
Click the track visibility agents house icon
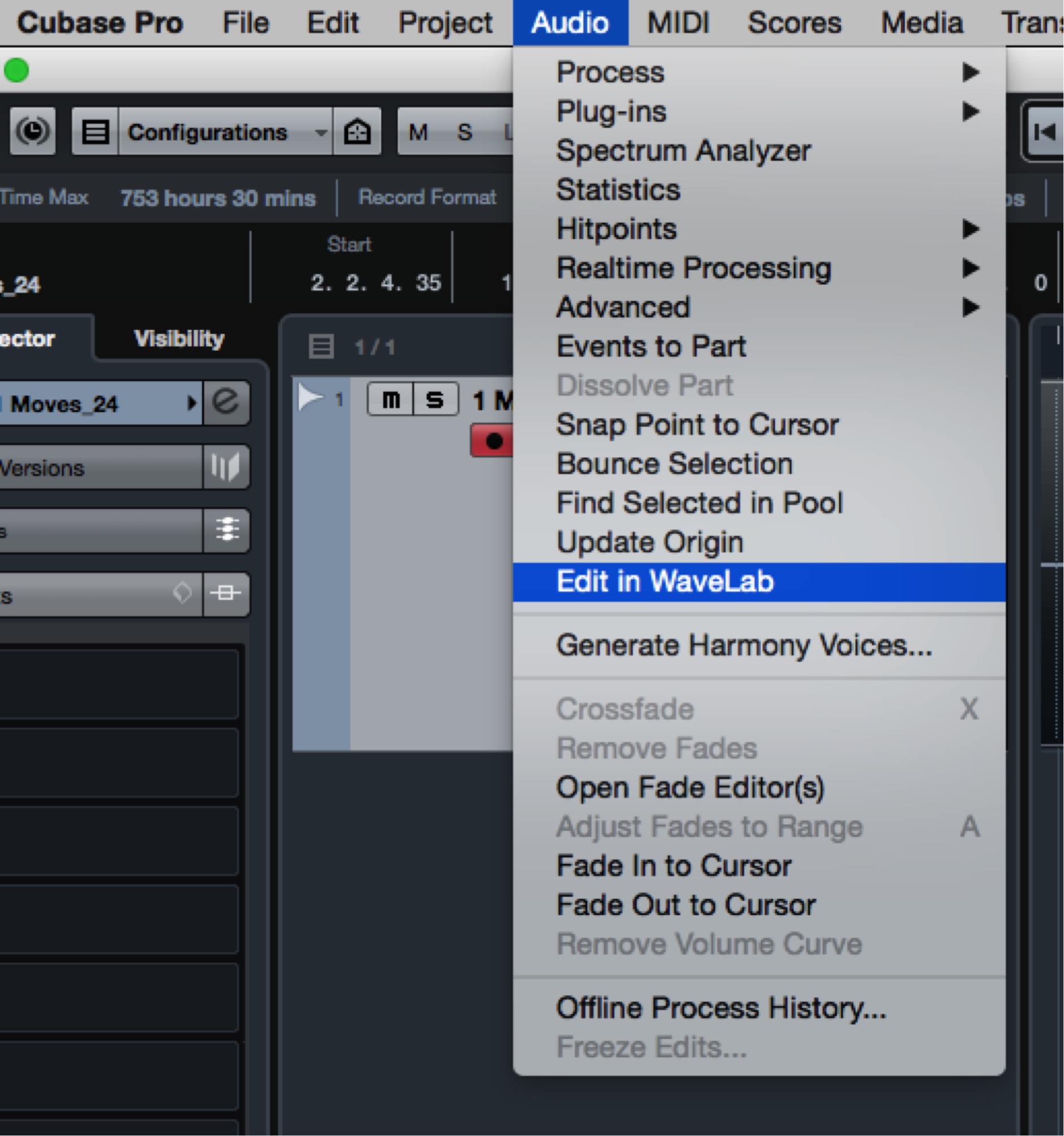point(357,132)
